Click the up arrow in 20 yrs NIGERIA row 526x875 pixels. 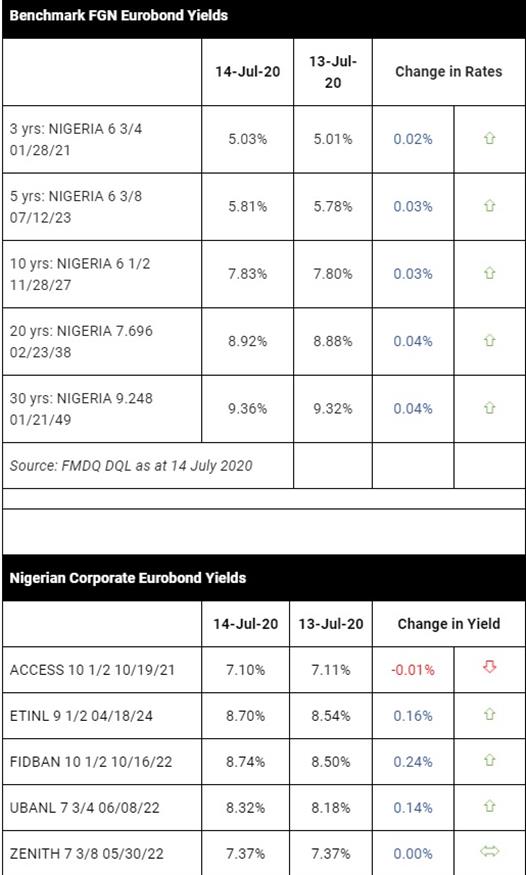pyautogui.click(x=489, y=341)
